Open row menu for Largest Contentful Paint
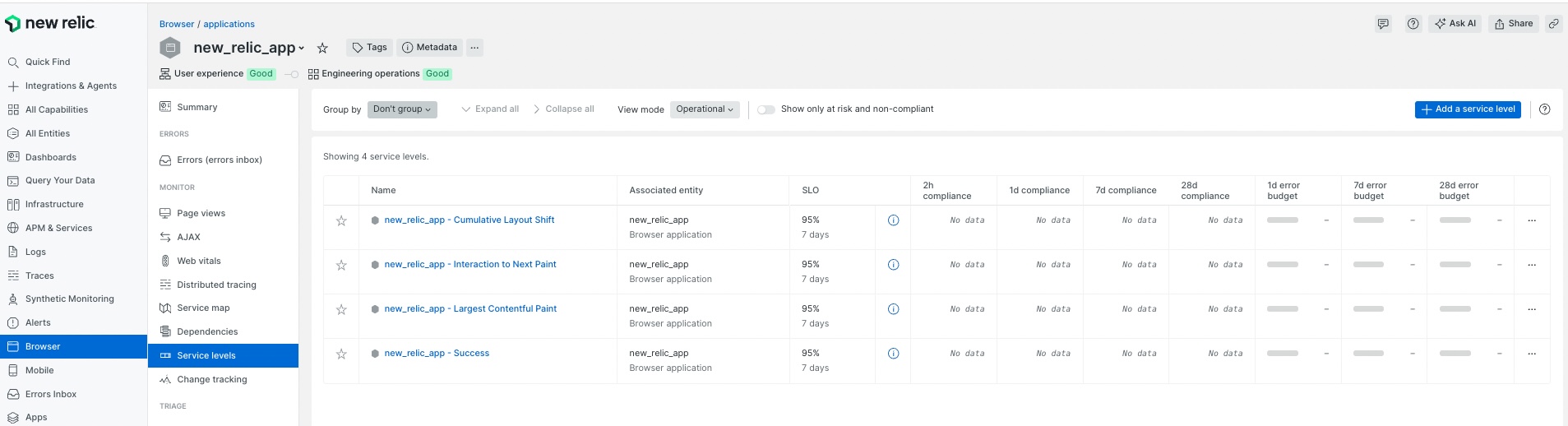This screenshot has height=426, width=1568. coord(1532,309)
